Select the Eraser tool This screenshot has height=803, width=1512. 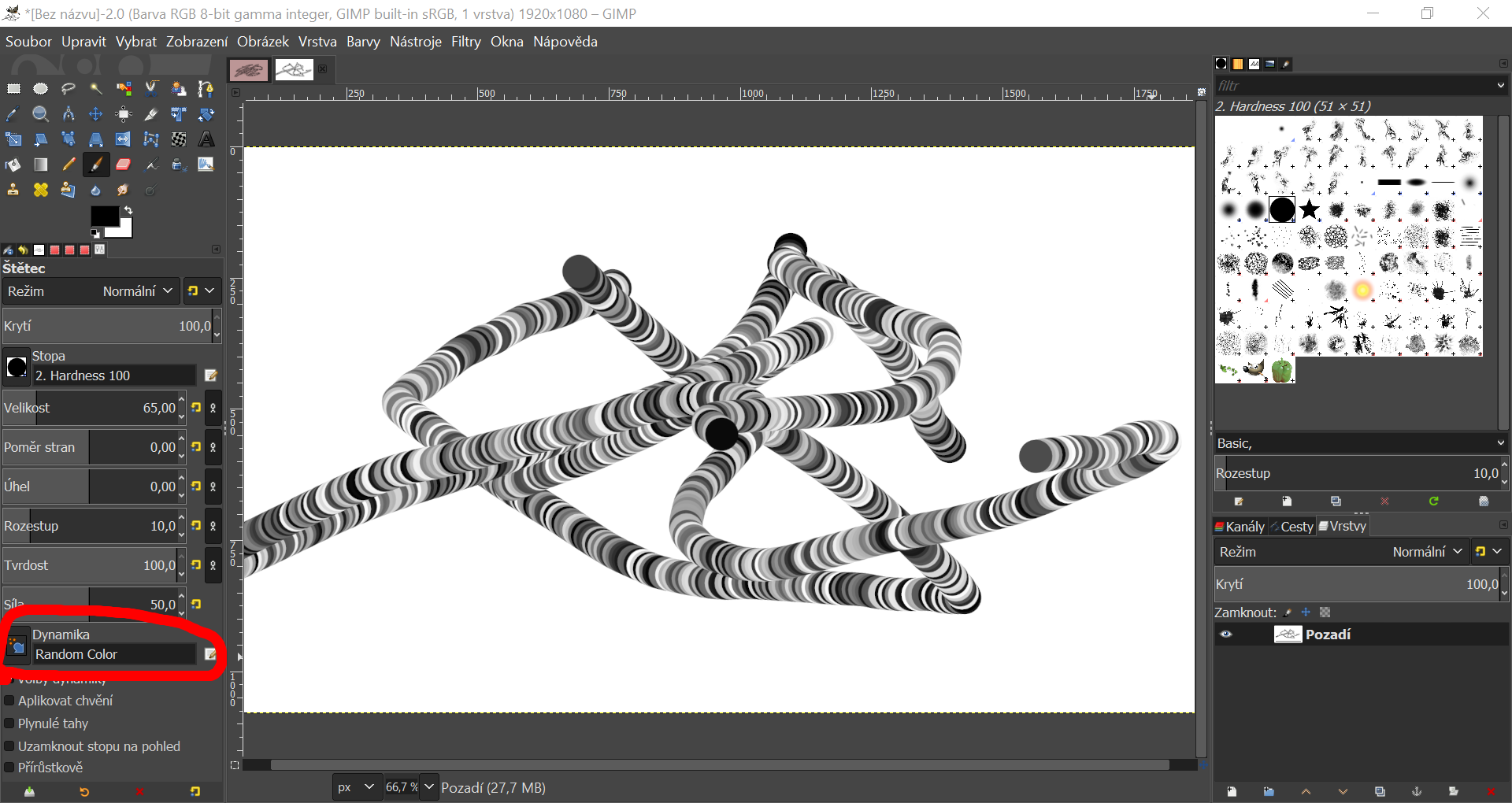(x=123, y=165)
